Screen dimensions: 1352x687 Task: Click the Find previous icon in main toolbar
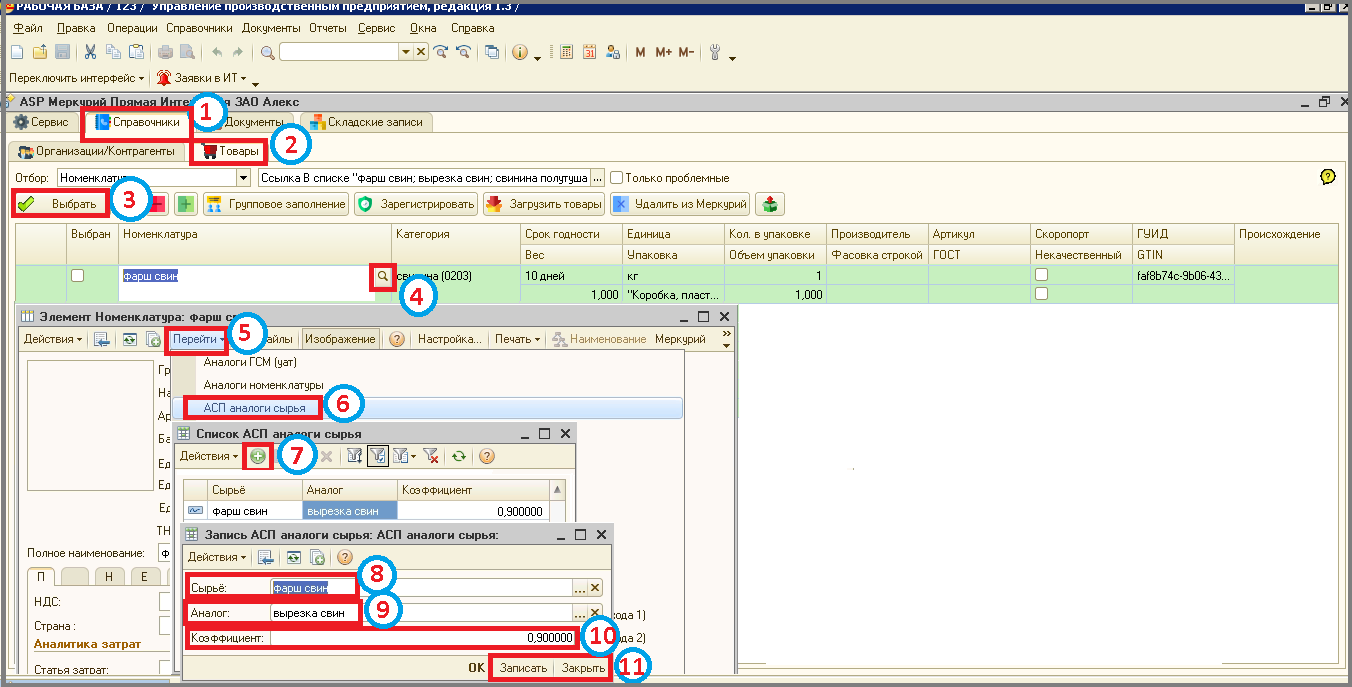tap(463, 52)
